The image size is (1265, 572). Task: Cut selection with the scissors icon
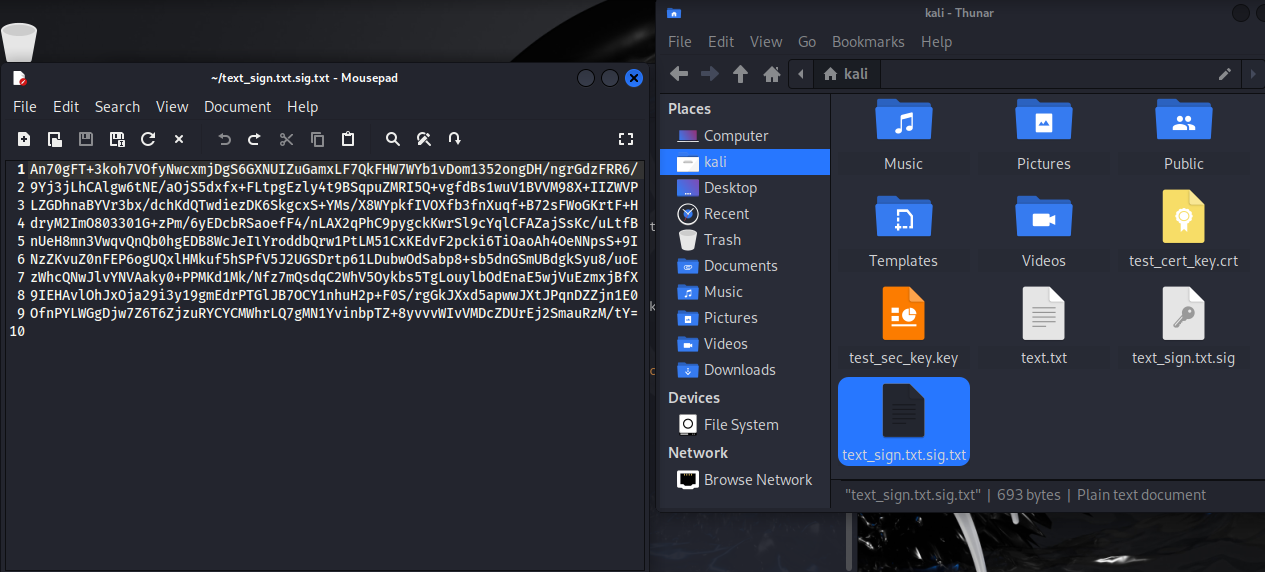tap(286, 139)
